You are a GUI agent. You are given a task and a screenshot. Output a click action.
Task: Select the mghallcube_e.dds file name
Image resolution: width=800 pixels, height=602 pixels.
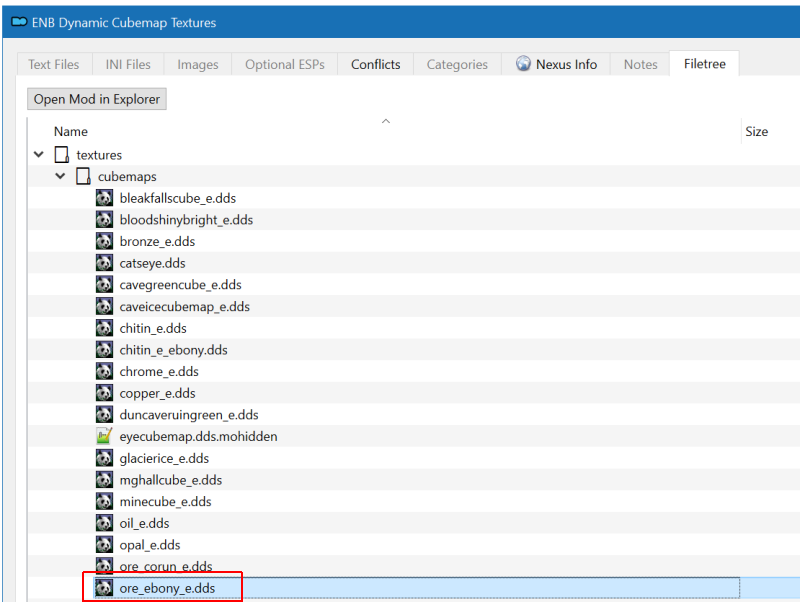(x=171, y=480)
